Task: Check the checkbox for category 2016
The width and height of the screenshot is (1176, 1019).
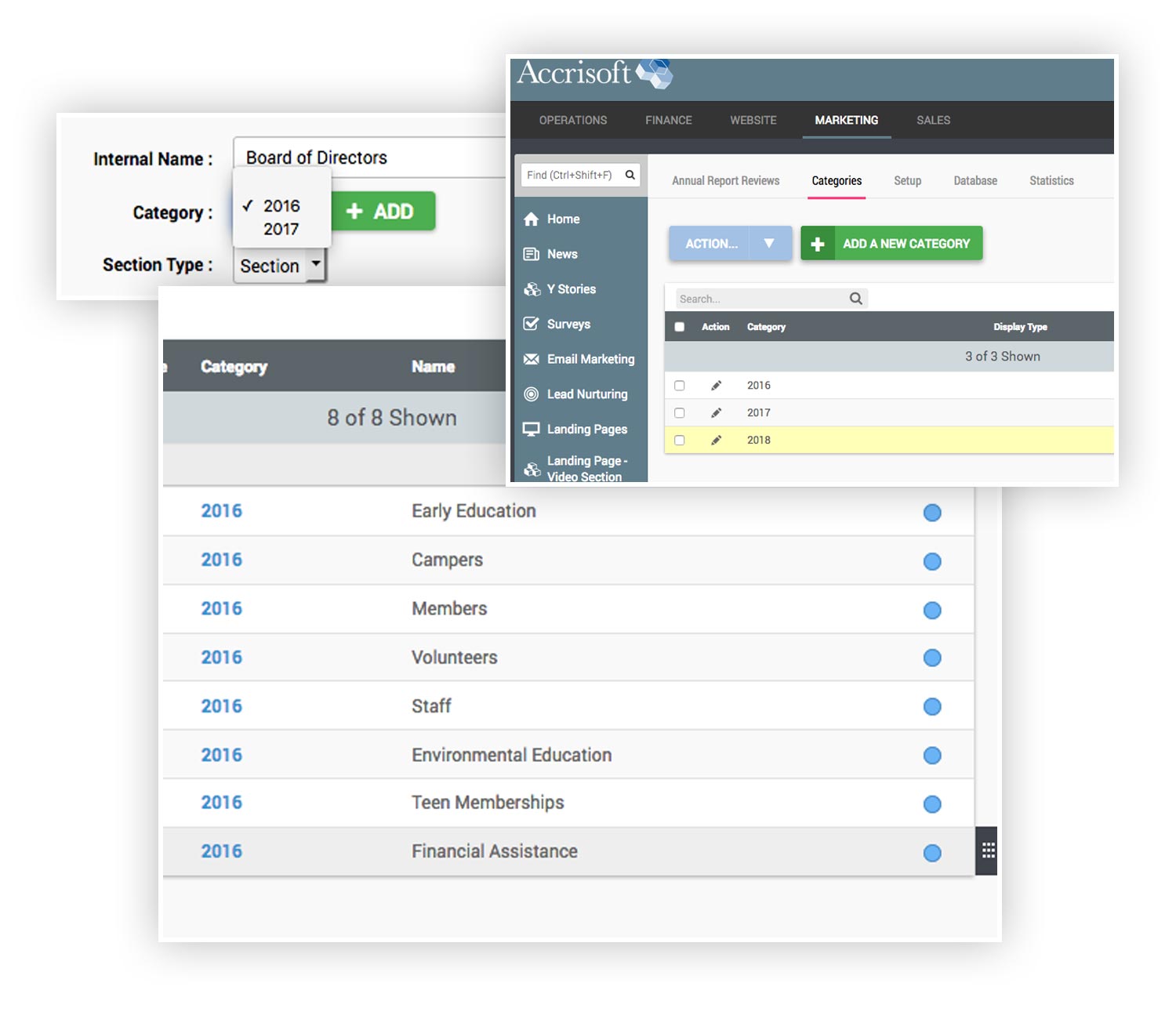Action: coord(680,386)
